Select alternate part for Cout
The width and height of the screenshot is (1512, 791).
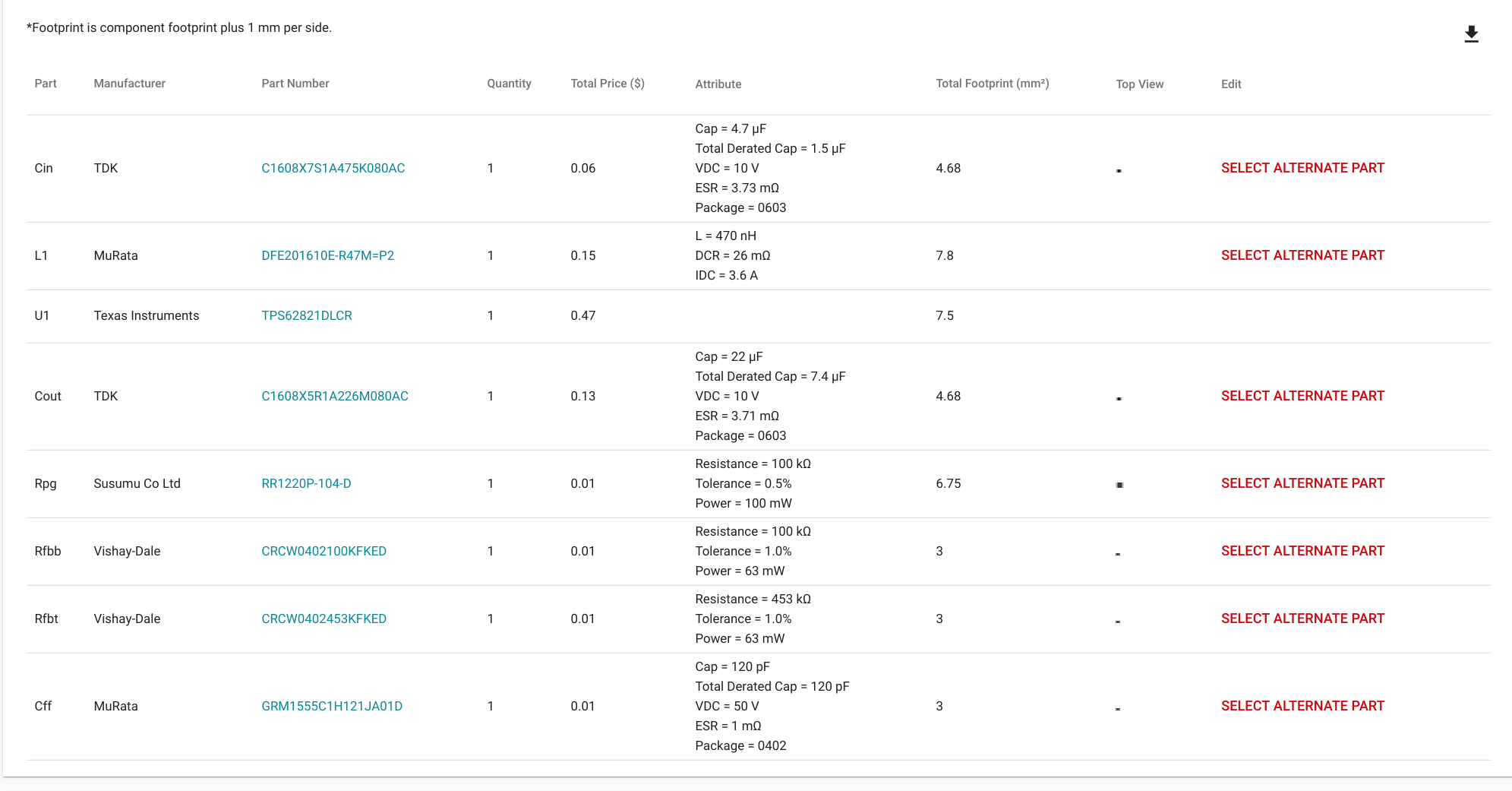click(1302, 396)
